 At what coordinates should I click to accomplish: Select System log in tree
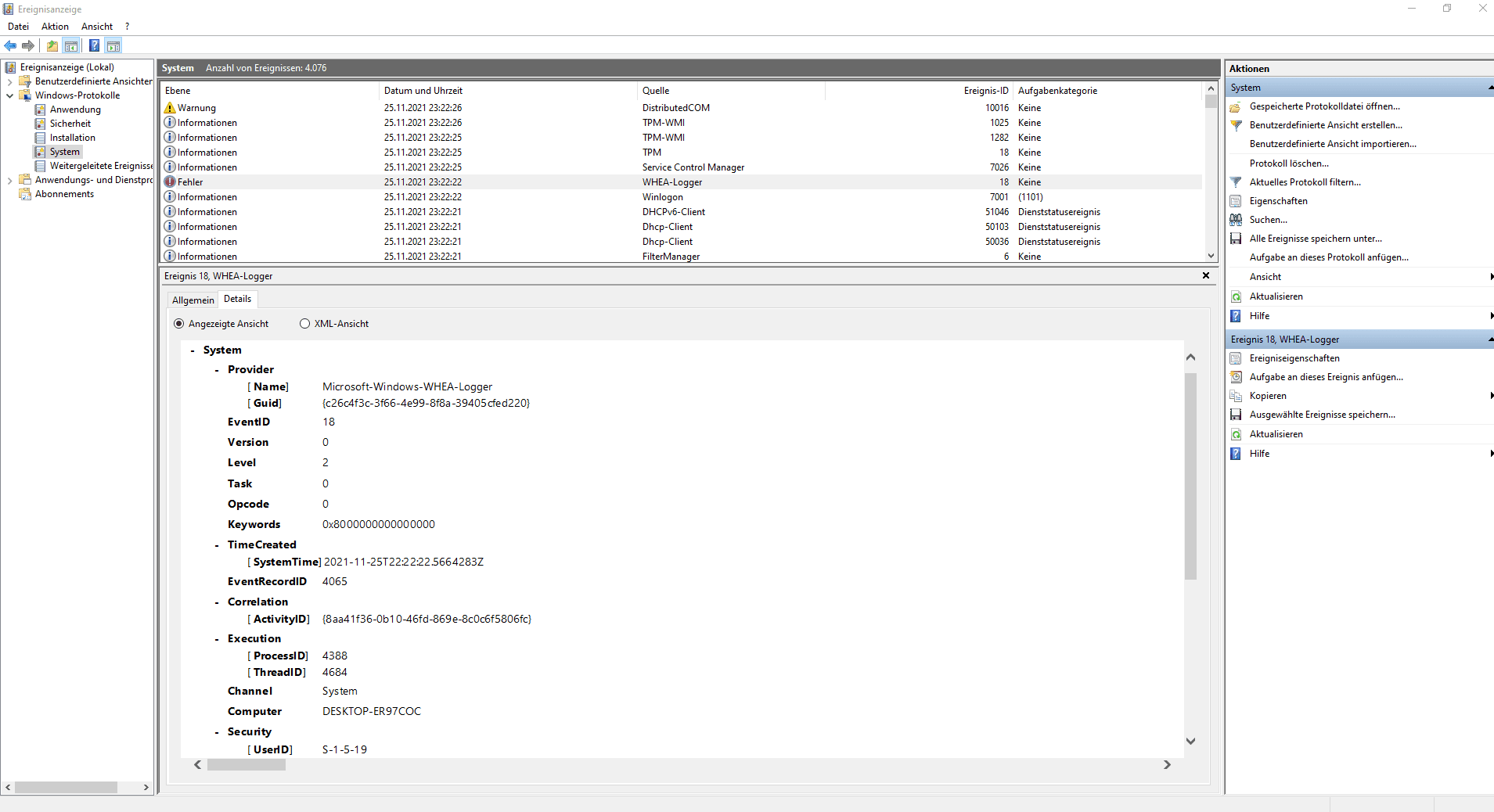tap(64, 152)
